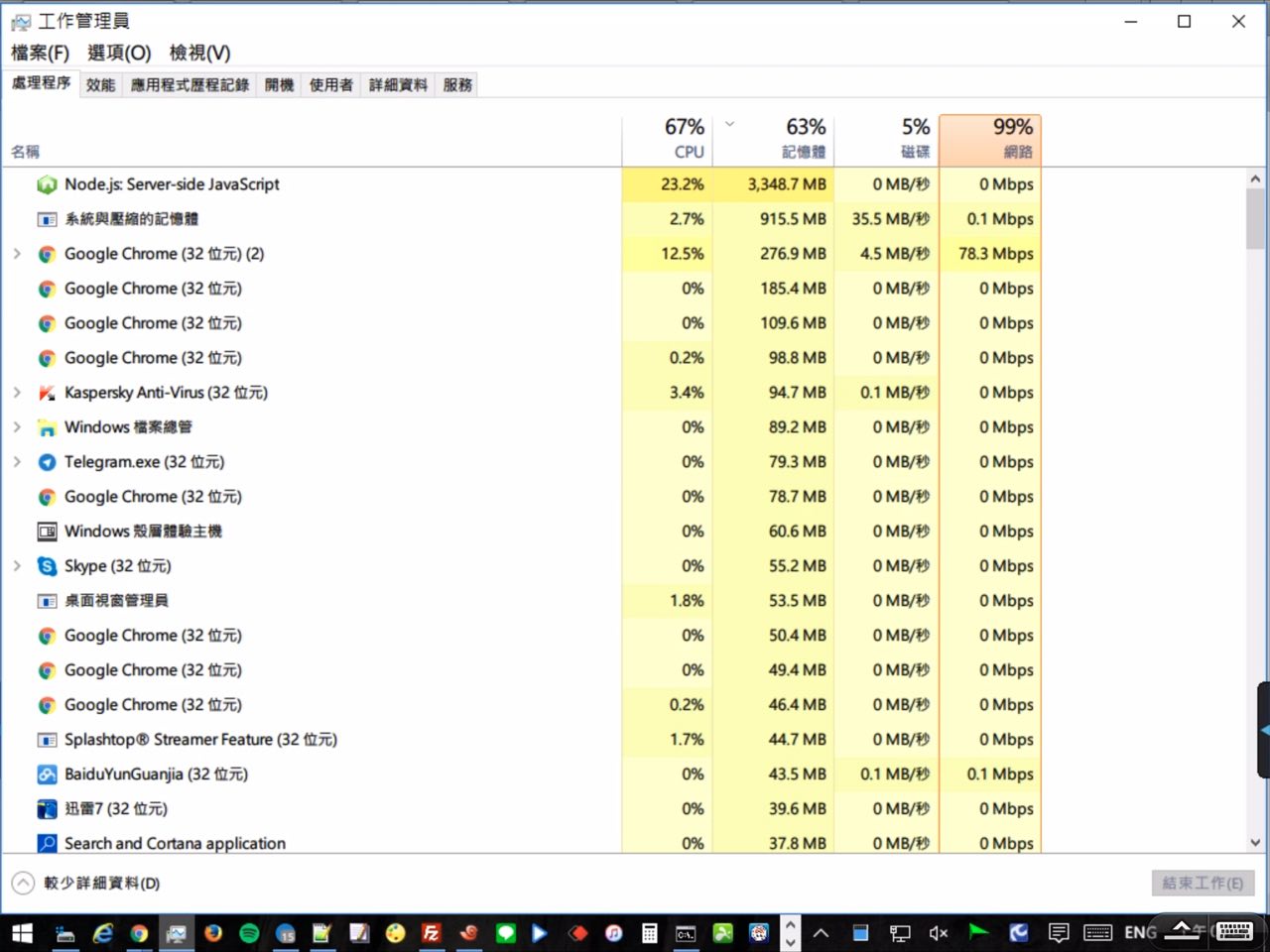
Task: Click the 78.3 Mbps network value
Action: click(x=996, y=254)
